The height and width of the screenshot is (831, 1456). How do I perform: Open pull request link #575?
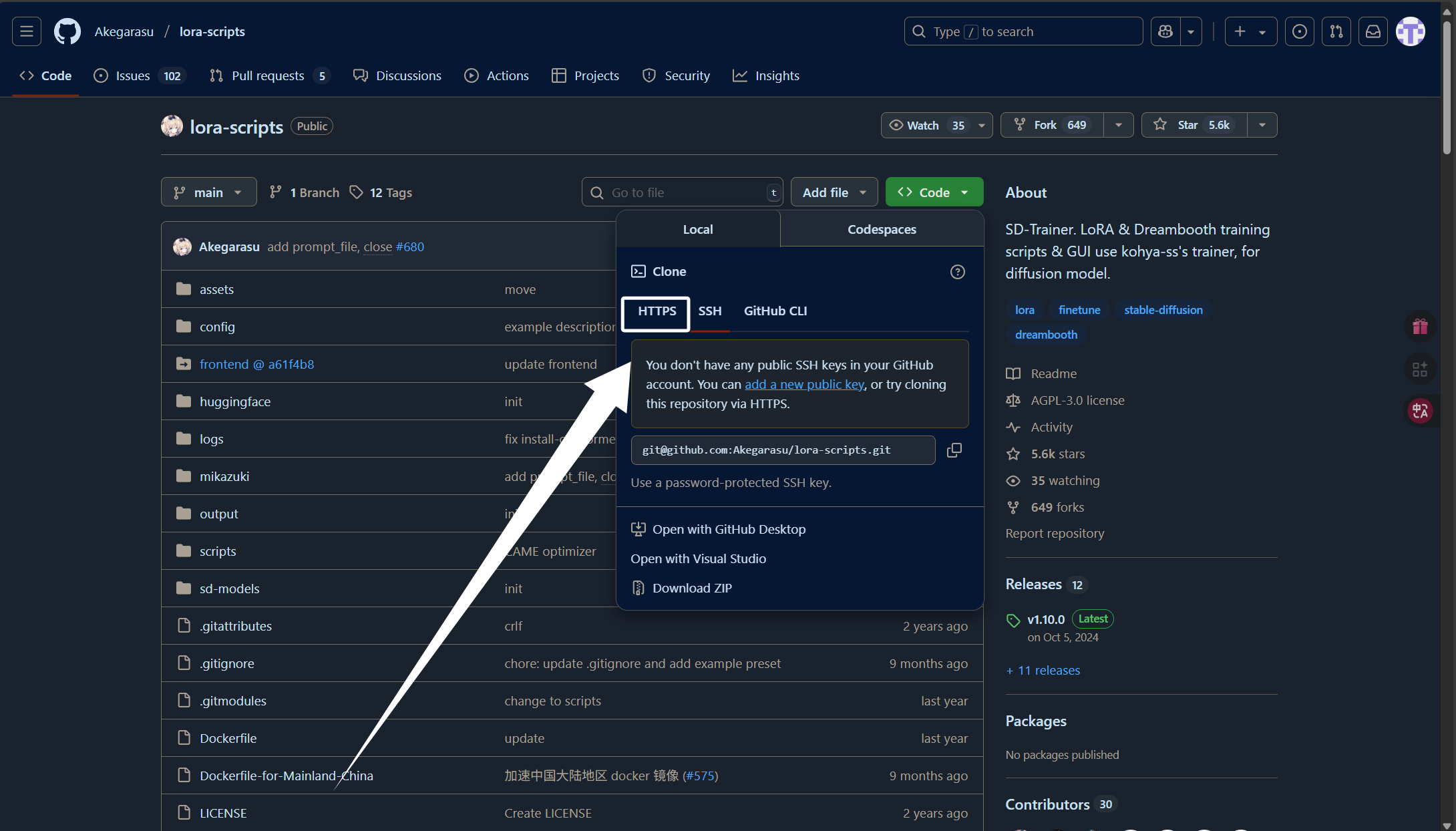pyautogui.click(x=700, y=776)
